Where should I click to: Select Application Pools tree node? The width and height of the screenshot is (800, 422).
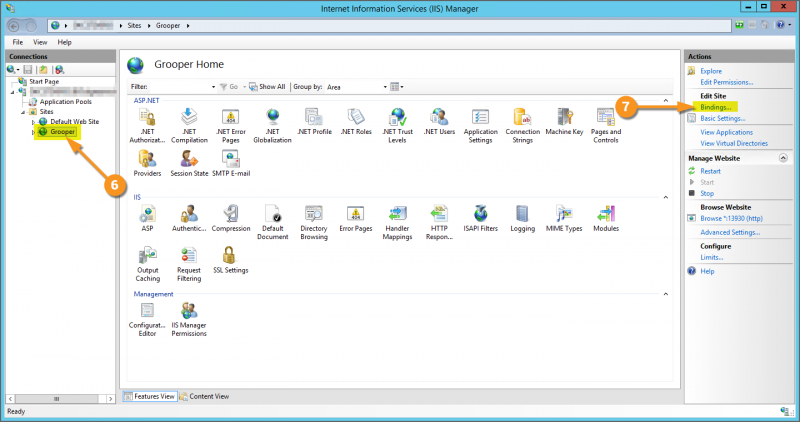tap(65, 102)
